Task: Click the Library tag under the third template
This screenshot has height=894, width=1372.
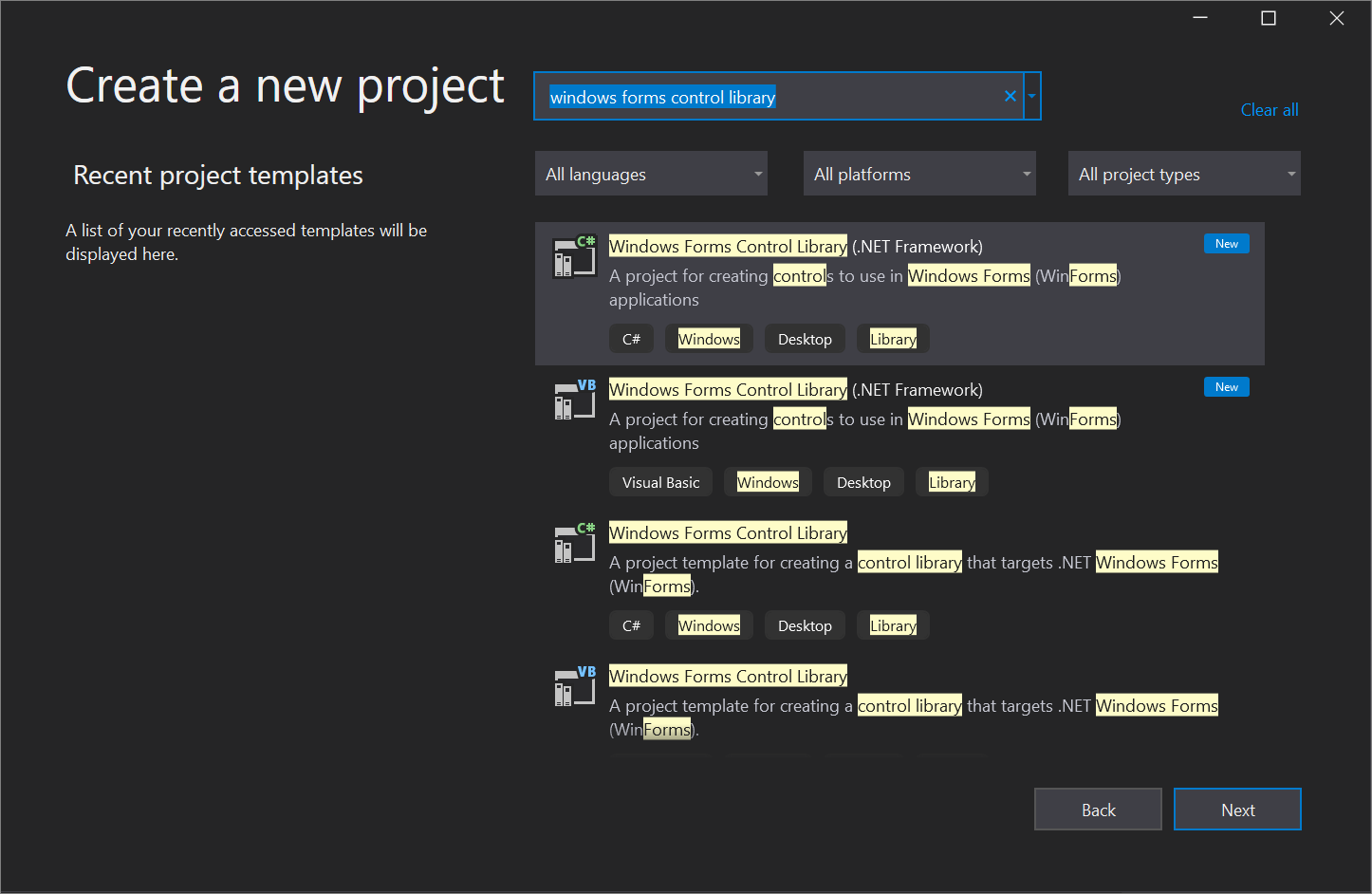Action: pos(892,624)
